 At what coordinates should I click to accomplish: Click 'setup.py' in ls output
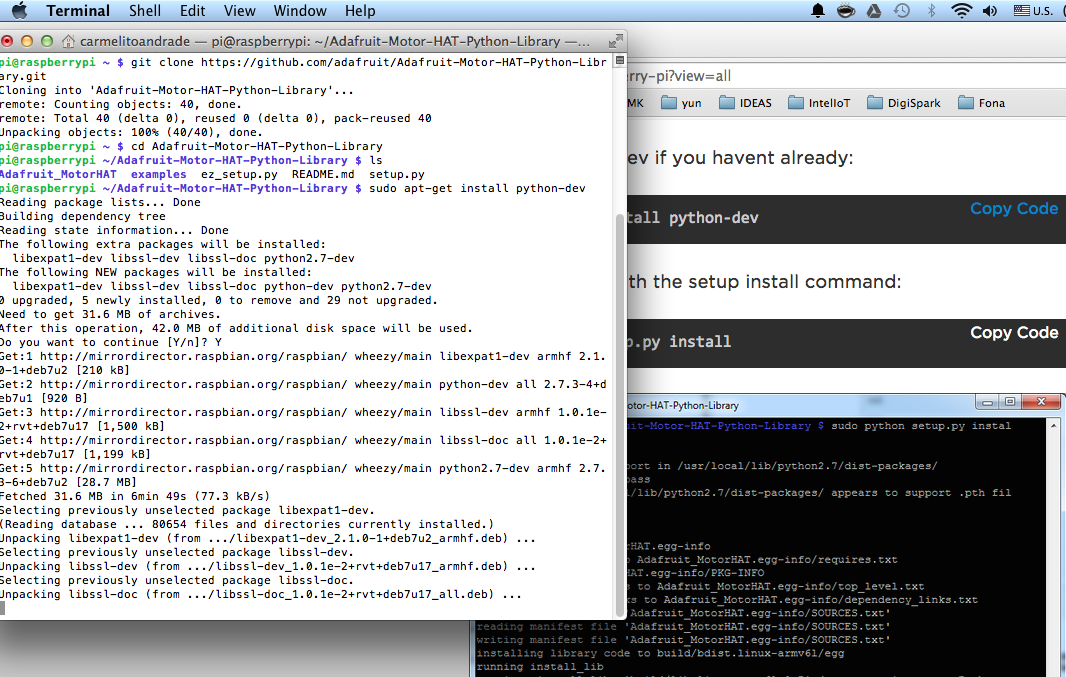[x=396, y=175]
